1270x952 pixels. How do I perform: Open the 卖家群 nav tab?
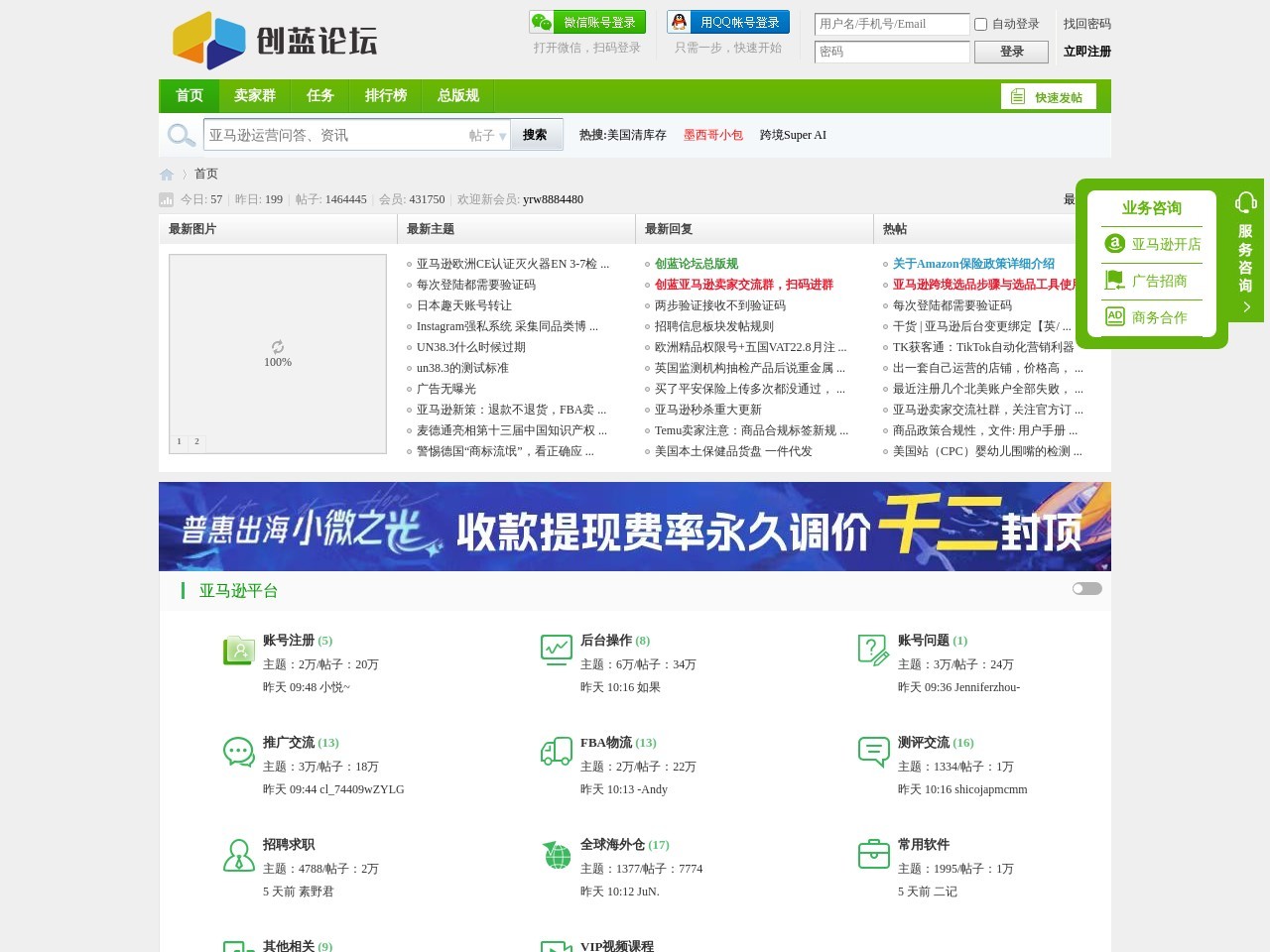(x=255, y=96)
